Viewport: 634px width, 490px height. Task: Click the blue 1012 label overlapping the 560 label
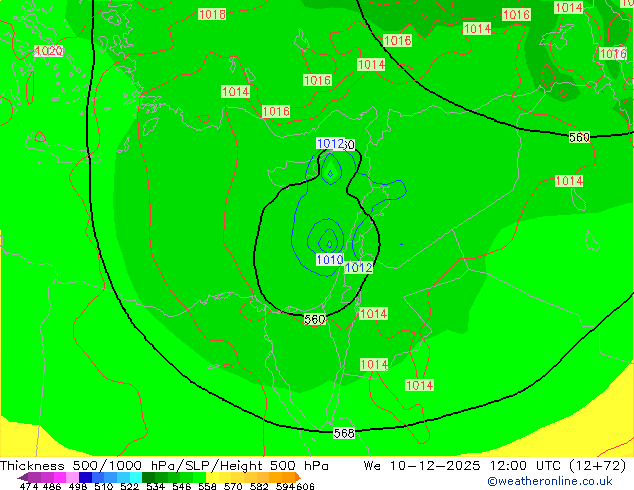[x=331, y=144]
